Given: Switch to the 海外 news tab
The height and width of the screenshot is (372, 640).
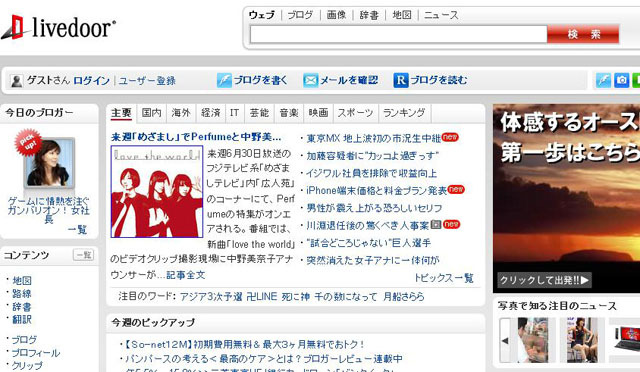Looking at the screenshot, I should pos(181,113).
